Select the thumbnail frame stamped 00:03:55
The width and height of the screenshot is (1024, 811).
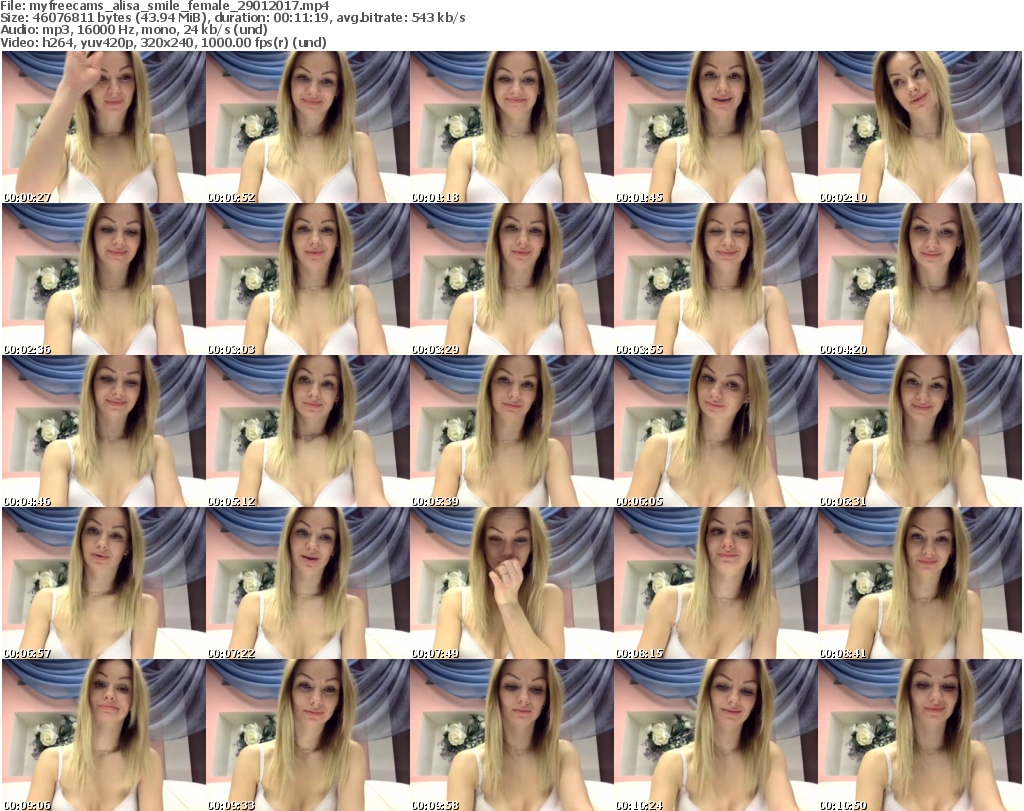pyautogui.click(x=716, y=279)
